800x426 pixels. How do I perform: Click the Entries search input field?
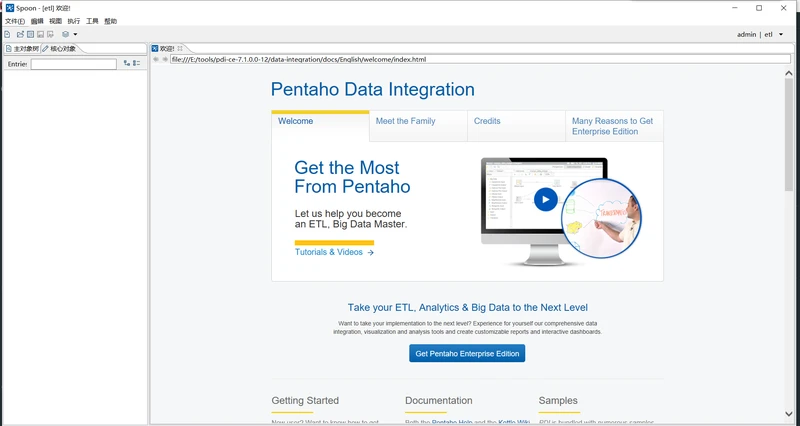(x=73, y=64)
